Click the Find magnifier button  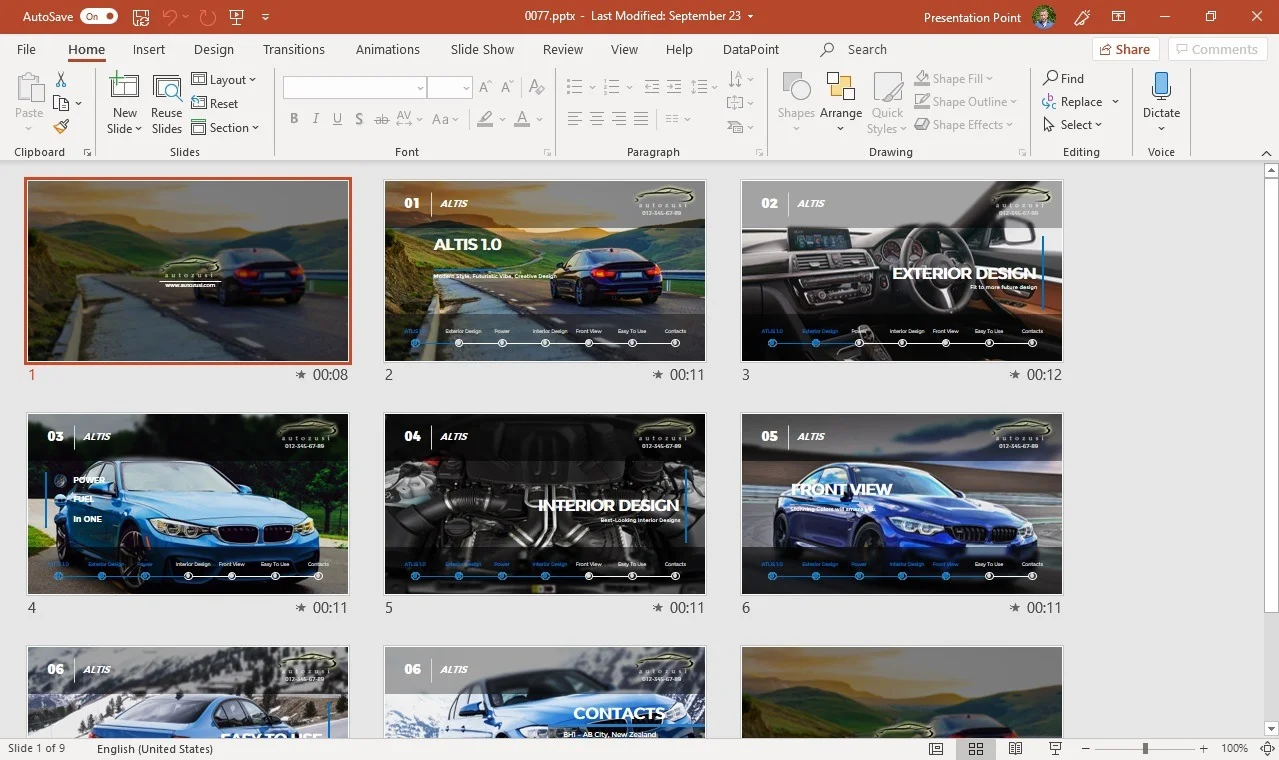coord(1063,78)
